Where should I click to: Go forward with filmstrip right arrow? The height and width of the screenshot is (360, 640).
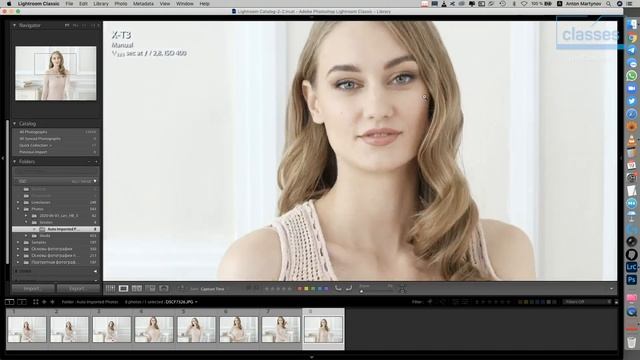point(52,302)
